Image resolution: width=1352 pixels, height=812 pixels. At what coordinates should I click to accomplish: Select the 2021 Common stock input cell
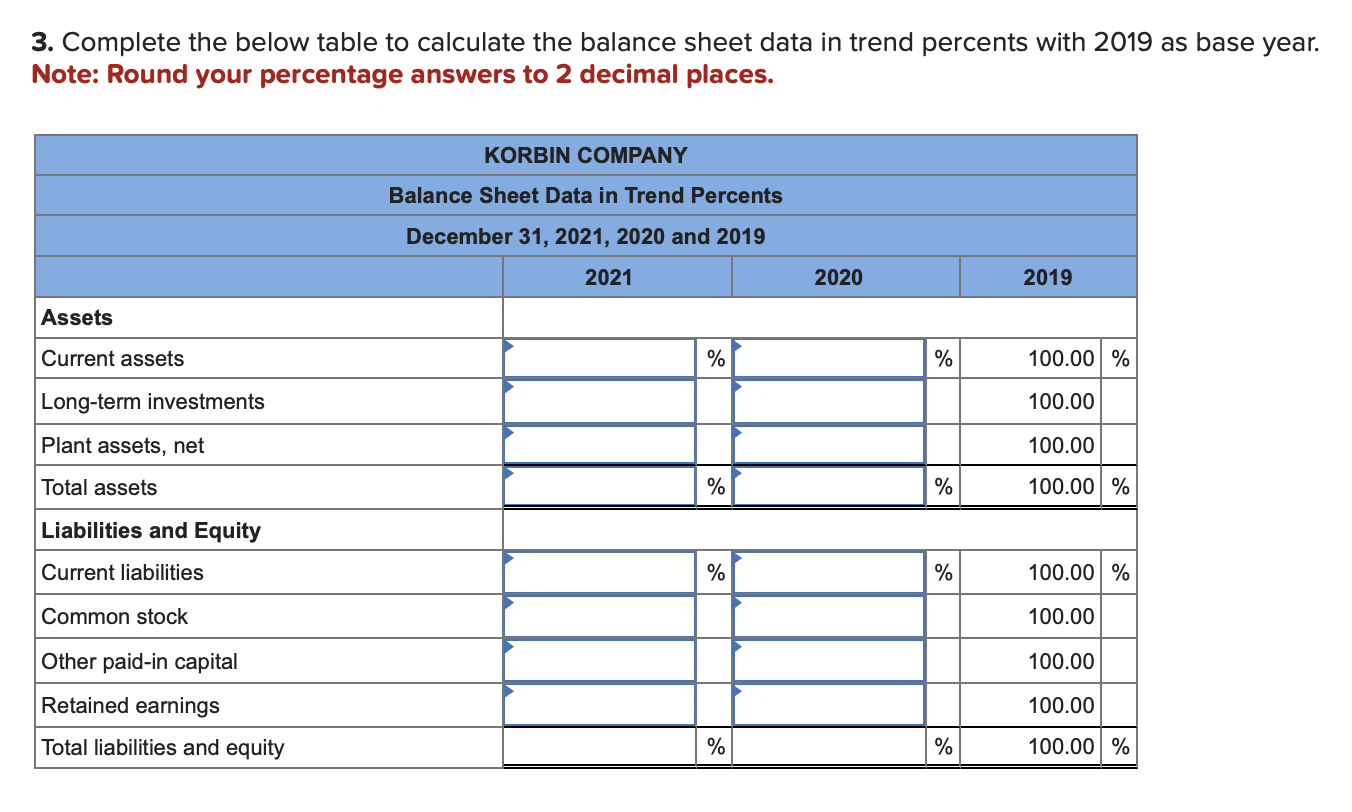(600, 617)
